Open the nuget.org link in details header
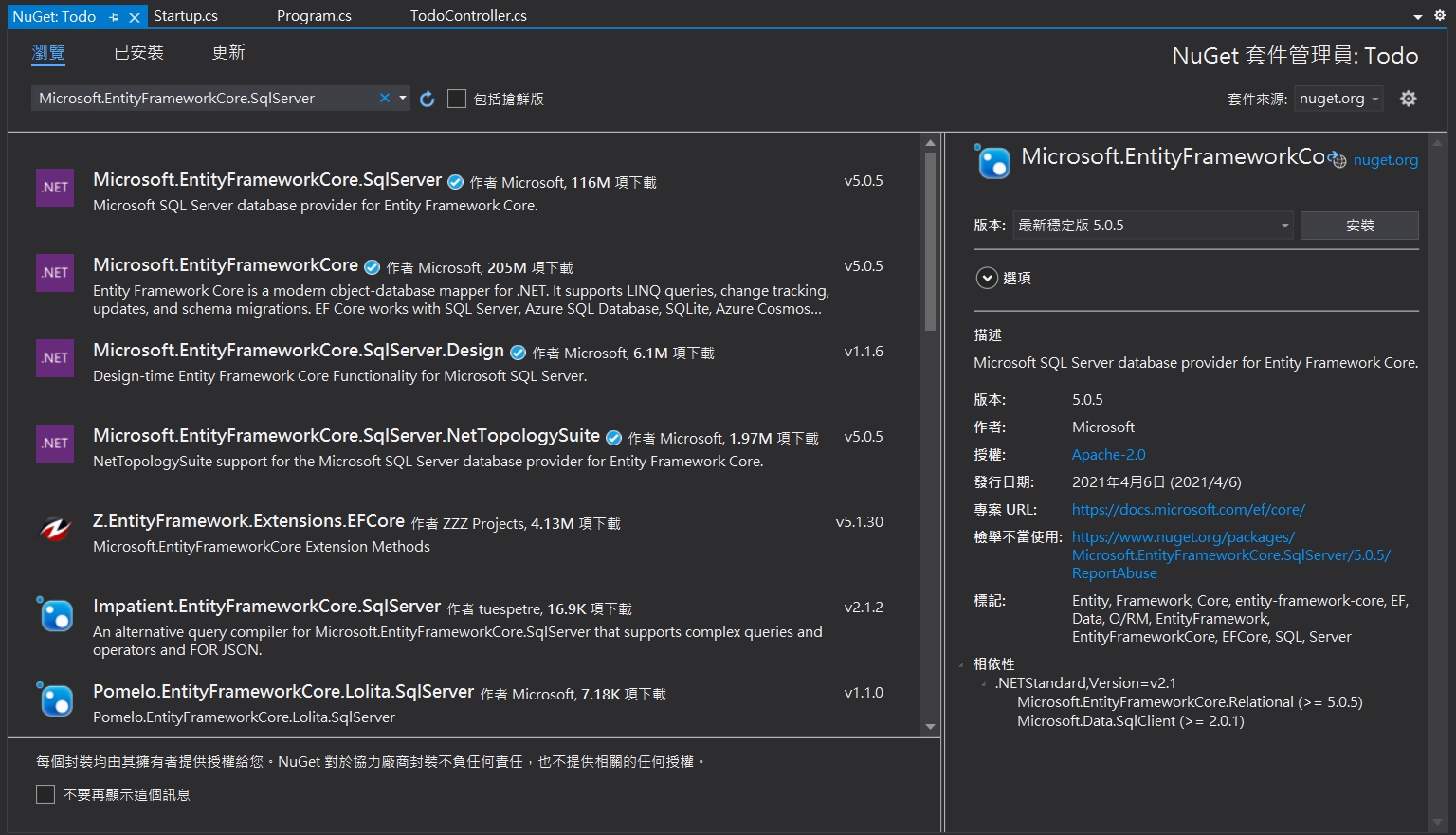The image size is (1456, 835). point(1386,160)
